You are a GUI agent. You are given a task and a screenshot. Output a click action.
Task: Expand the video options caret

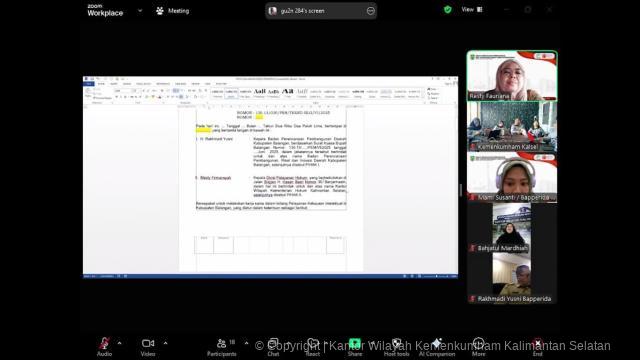(165, 343)
